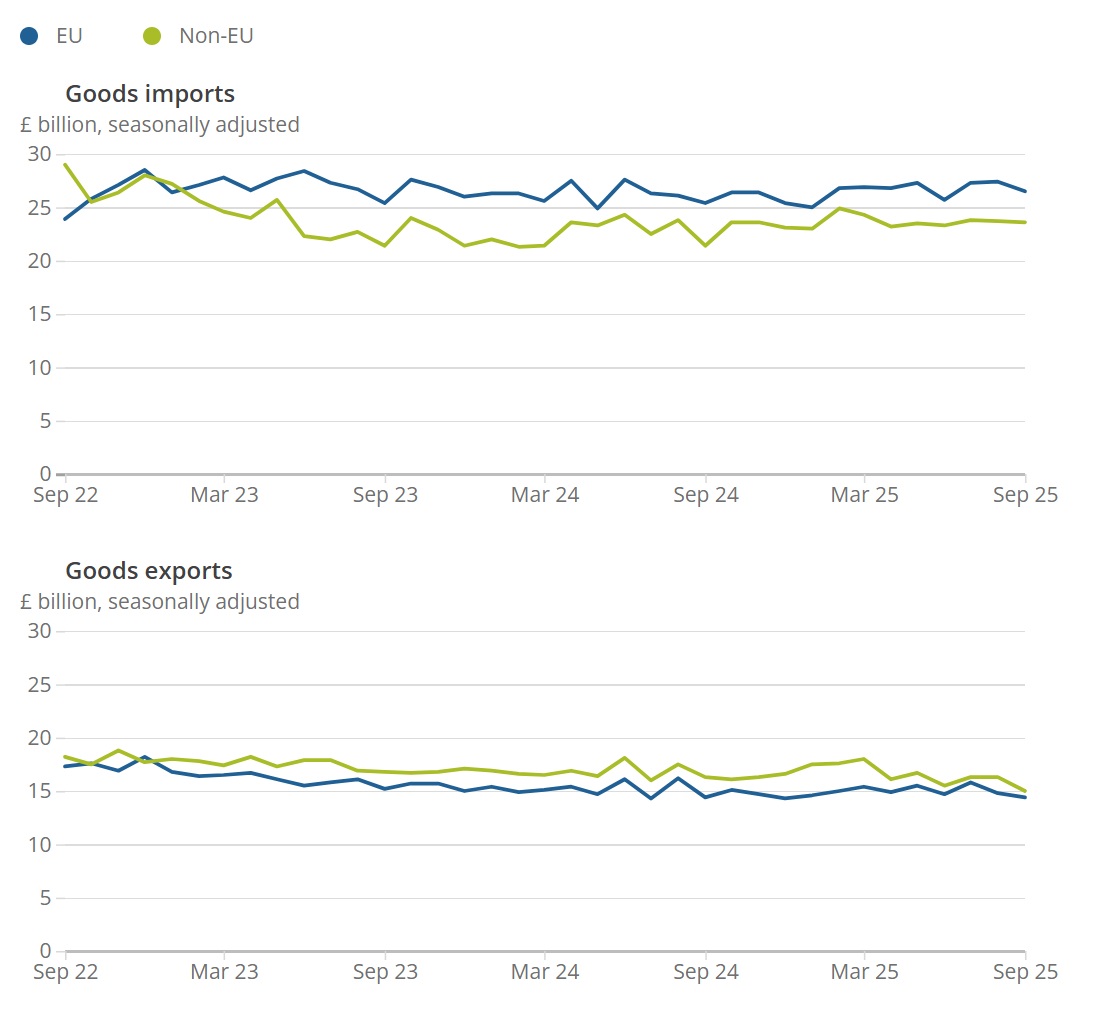1108x1011 pixels.
Task: Click the green Non-EU legend dot
Action: tap(152, 36)
